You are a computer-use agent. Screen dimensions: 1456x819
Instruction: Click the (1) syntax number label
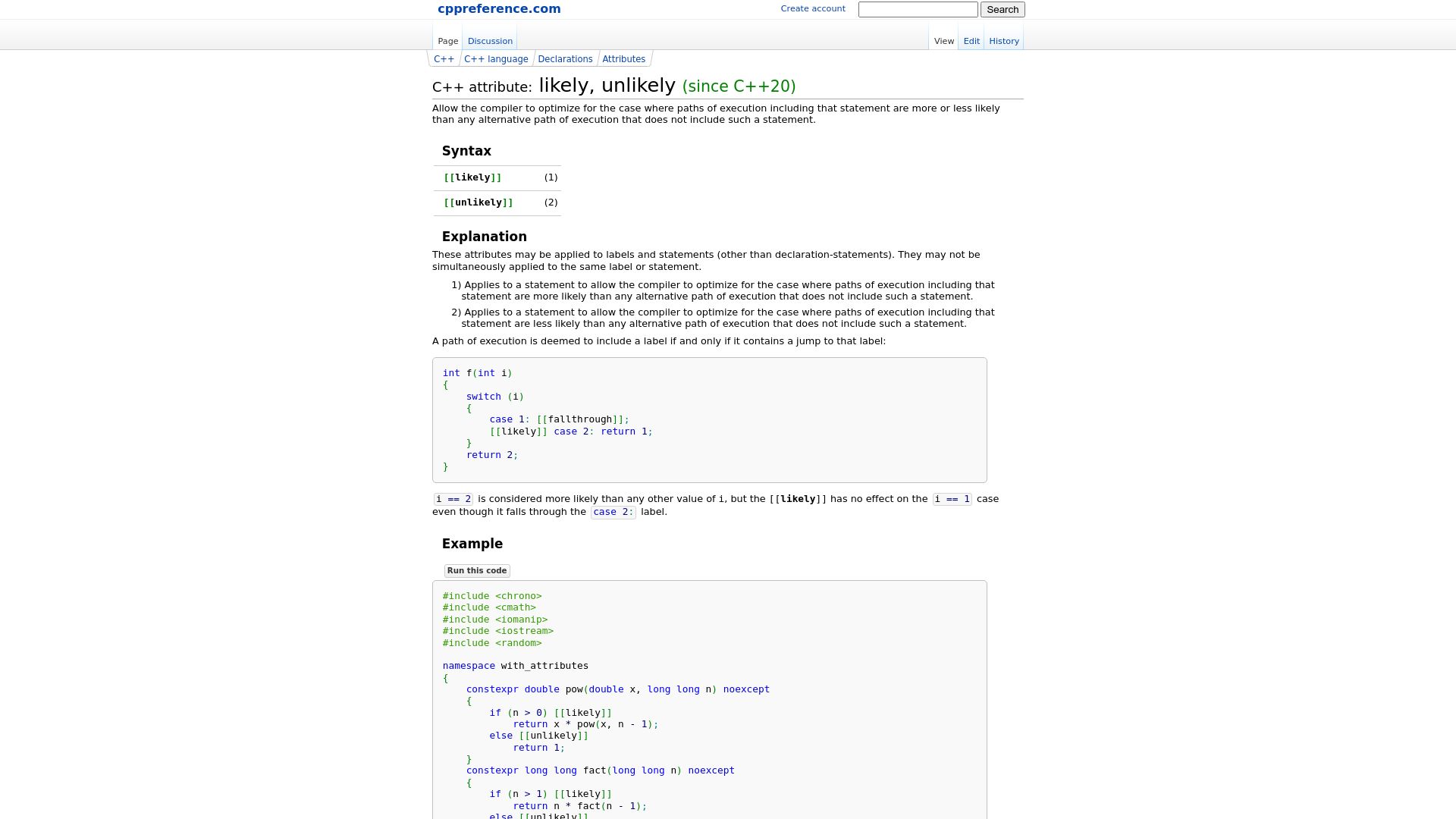[x=551, y=177]
